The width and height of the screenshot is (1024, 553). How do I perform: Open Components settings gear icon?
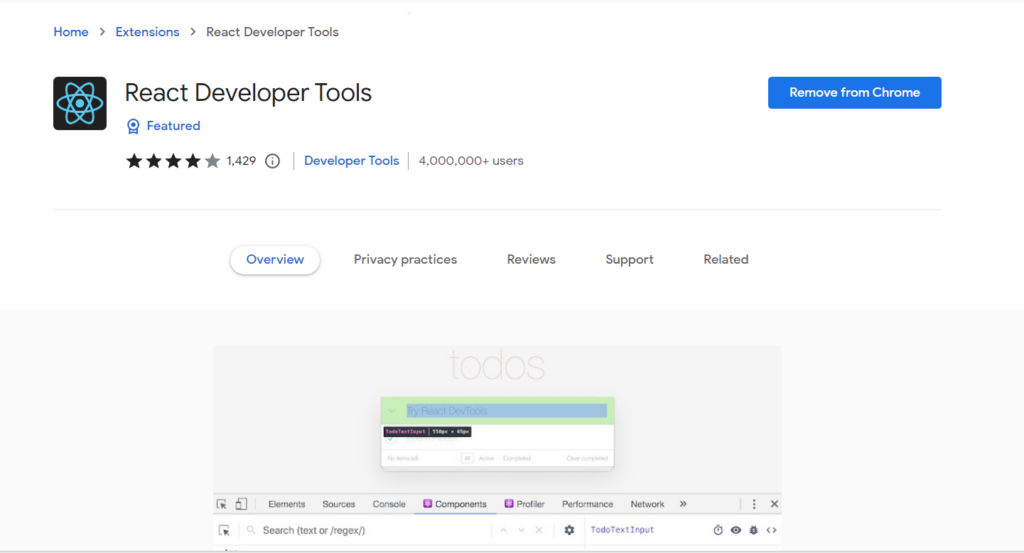click(x=569, y=530)
